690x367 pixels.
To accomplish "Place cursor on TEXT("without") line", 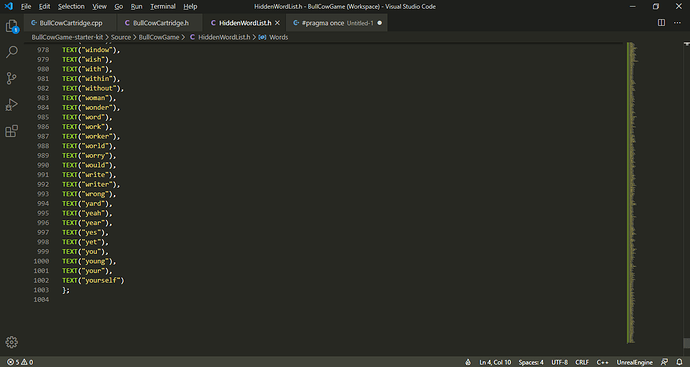I will click(93, 88).
